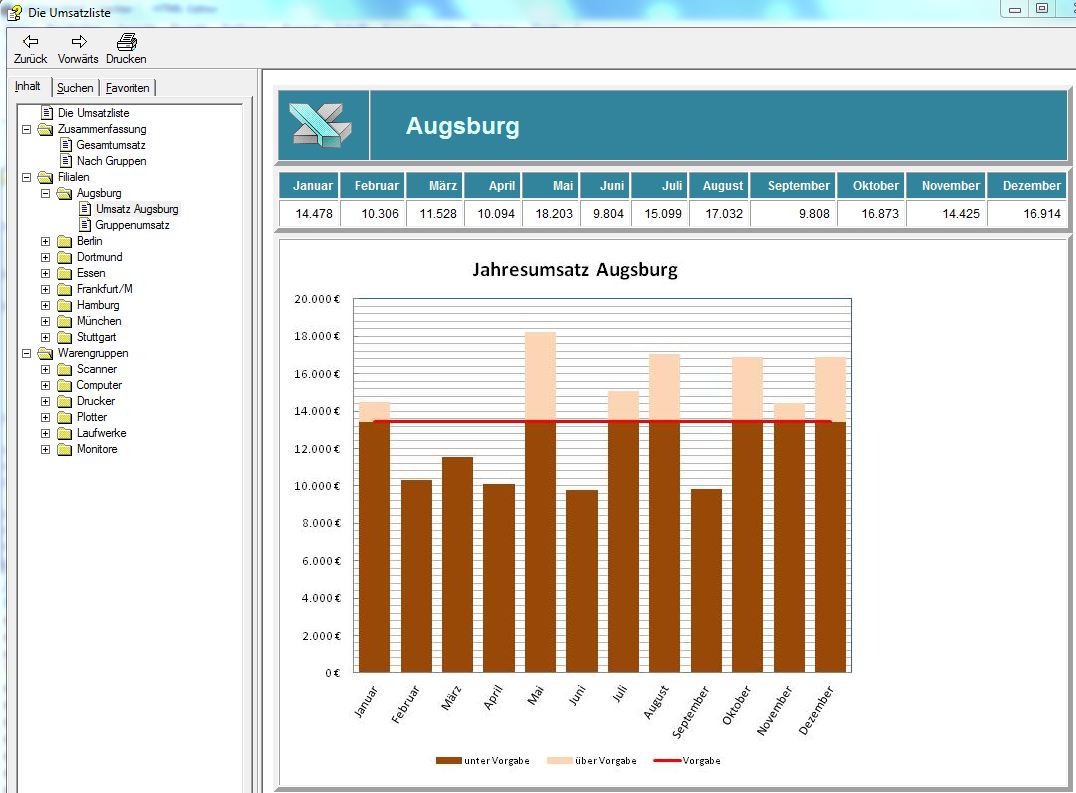
Task: Expand the München branch
Action: click(x=45, y=321)
